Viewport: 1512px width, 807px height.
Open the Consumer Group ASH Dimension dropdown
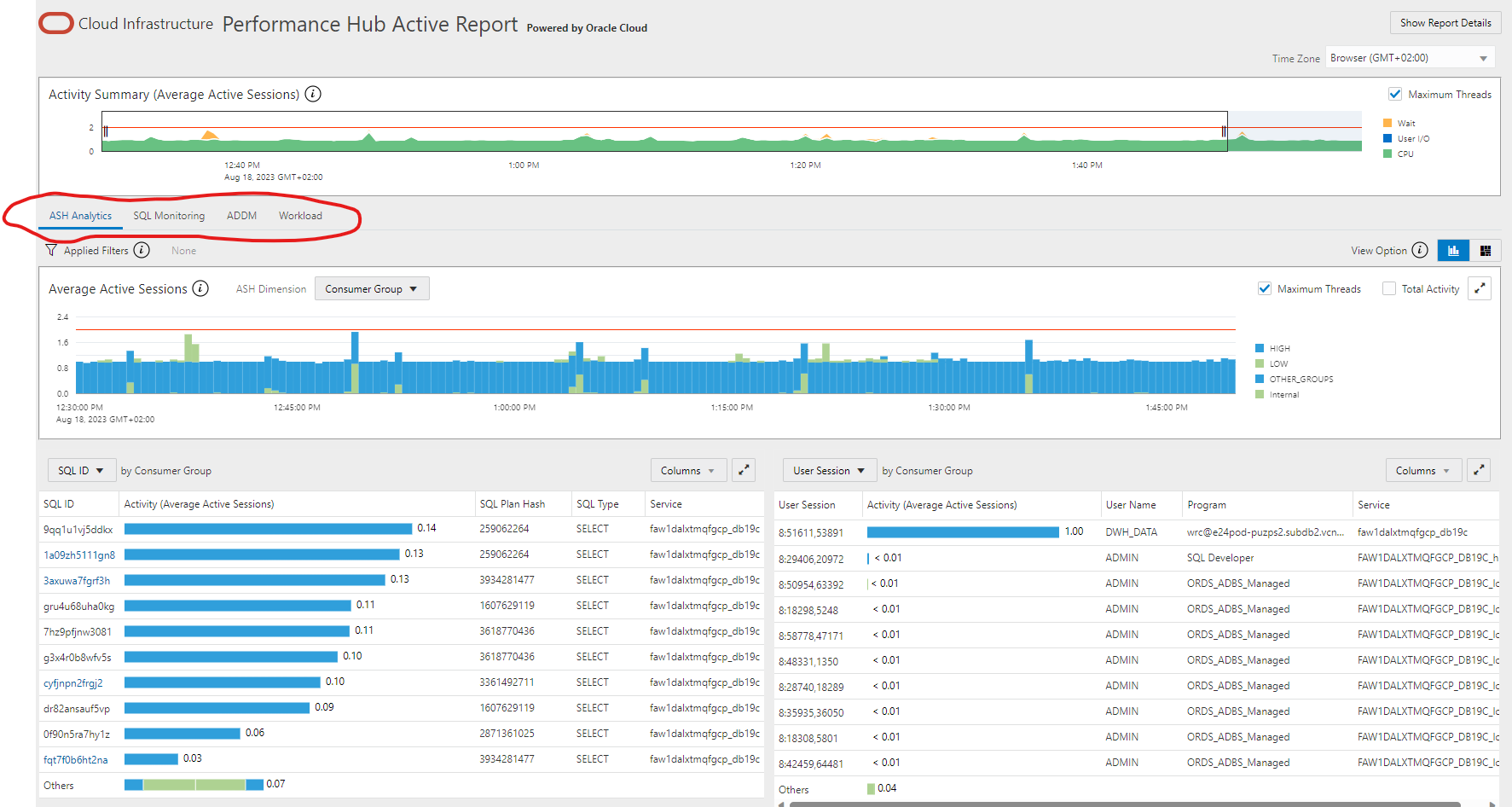[x=372, y=288]
